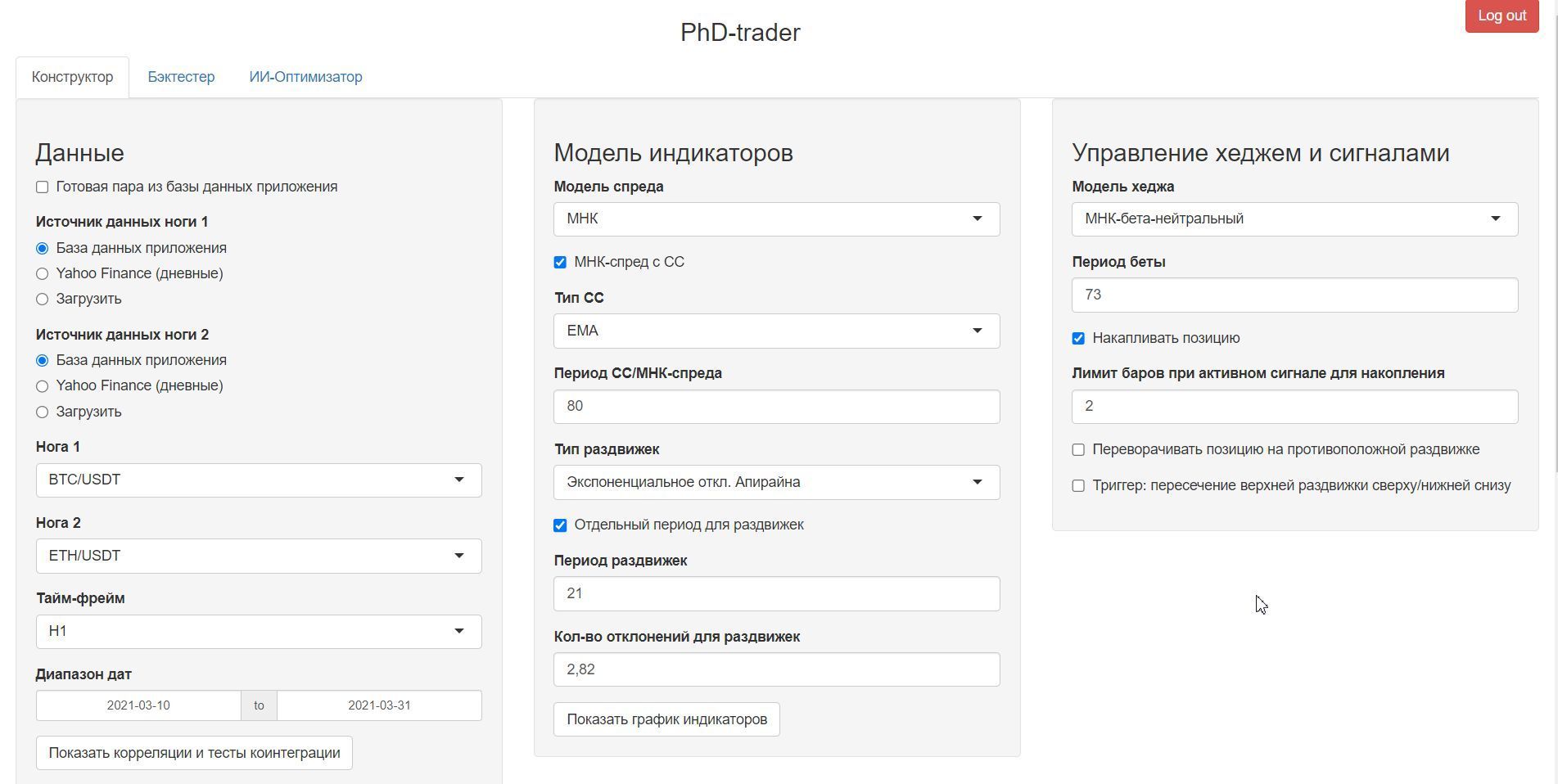Enable Переворачивать позицию на противоположной раздвижке

point(1078,450)
